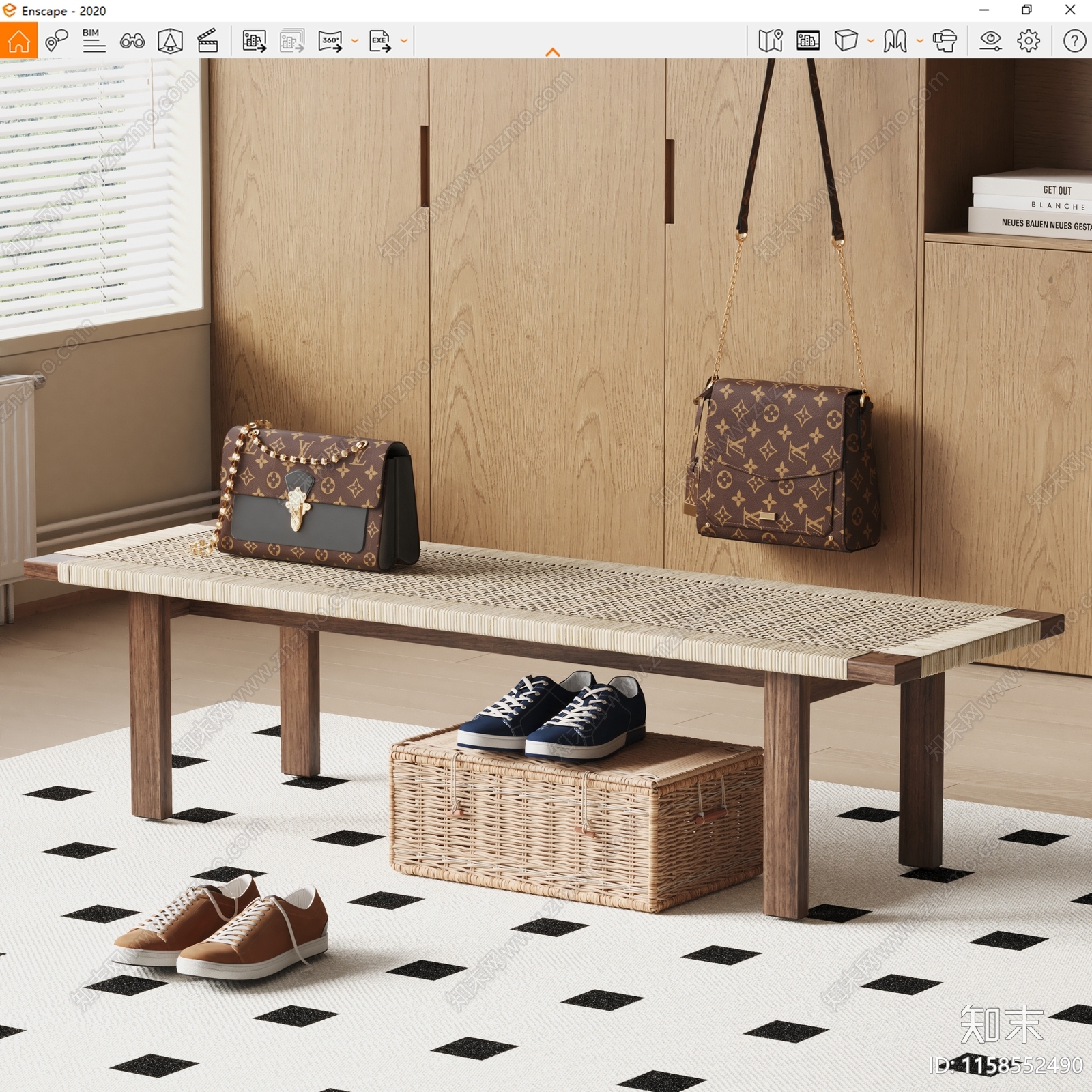The height and width of the screenshot is (1092, 1092).
Task: Expand the 360 panorama dropdown arrow
Action: 354,41
